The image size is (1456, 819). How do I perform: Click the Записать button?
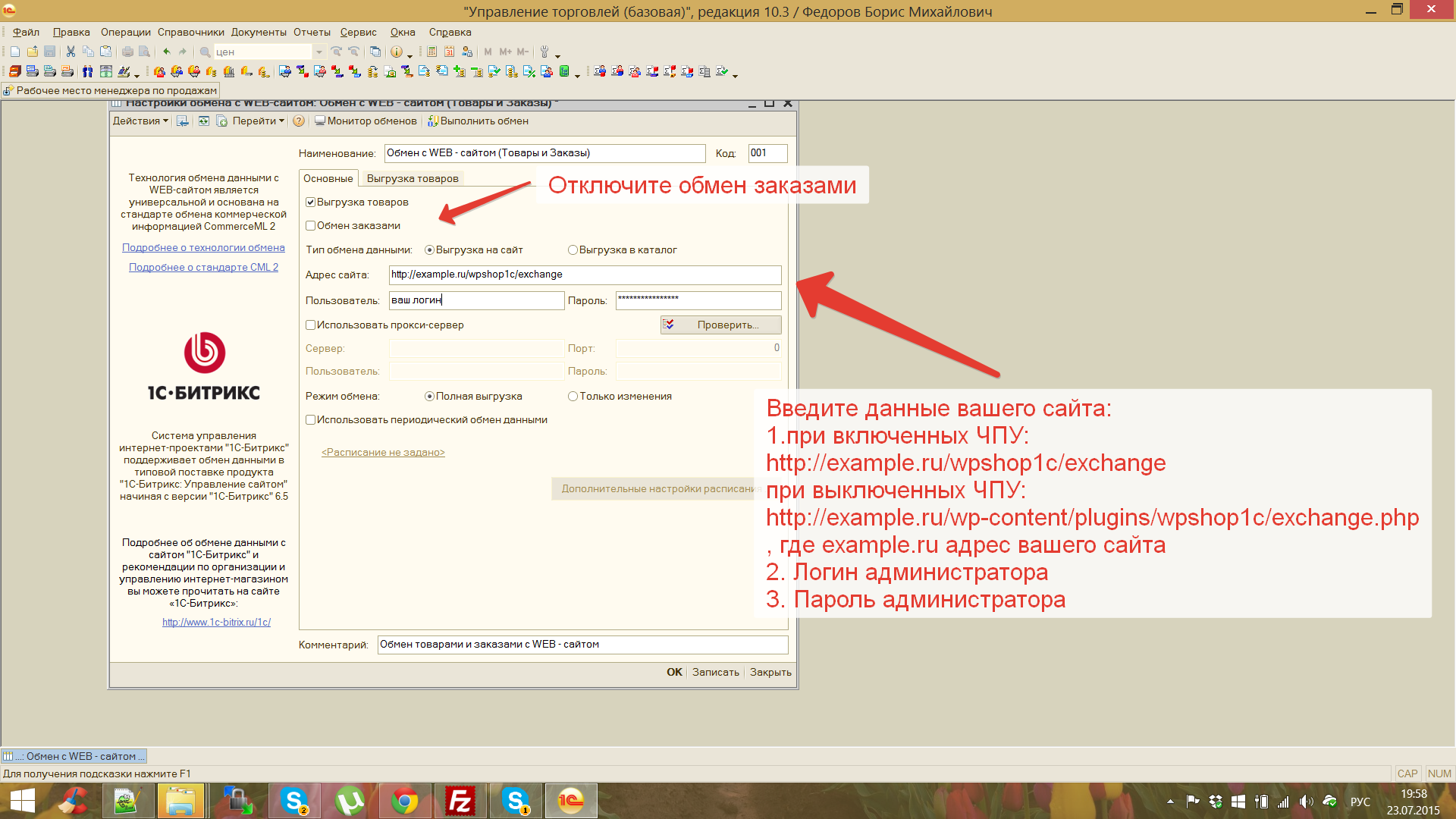point(715,673)
